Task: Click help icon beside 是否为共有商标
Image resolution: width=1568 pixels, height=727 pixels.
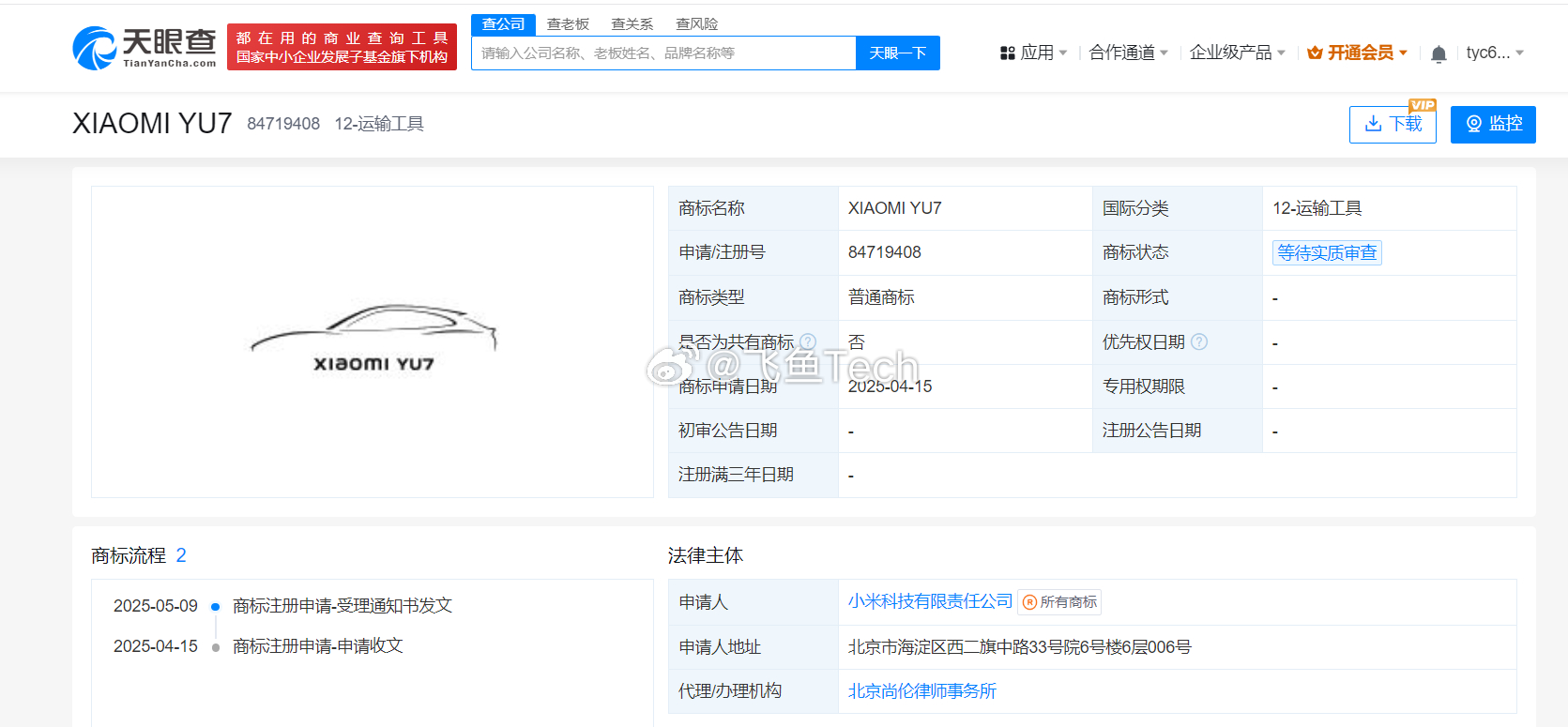Action: 808,341
